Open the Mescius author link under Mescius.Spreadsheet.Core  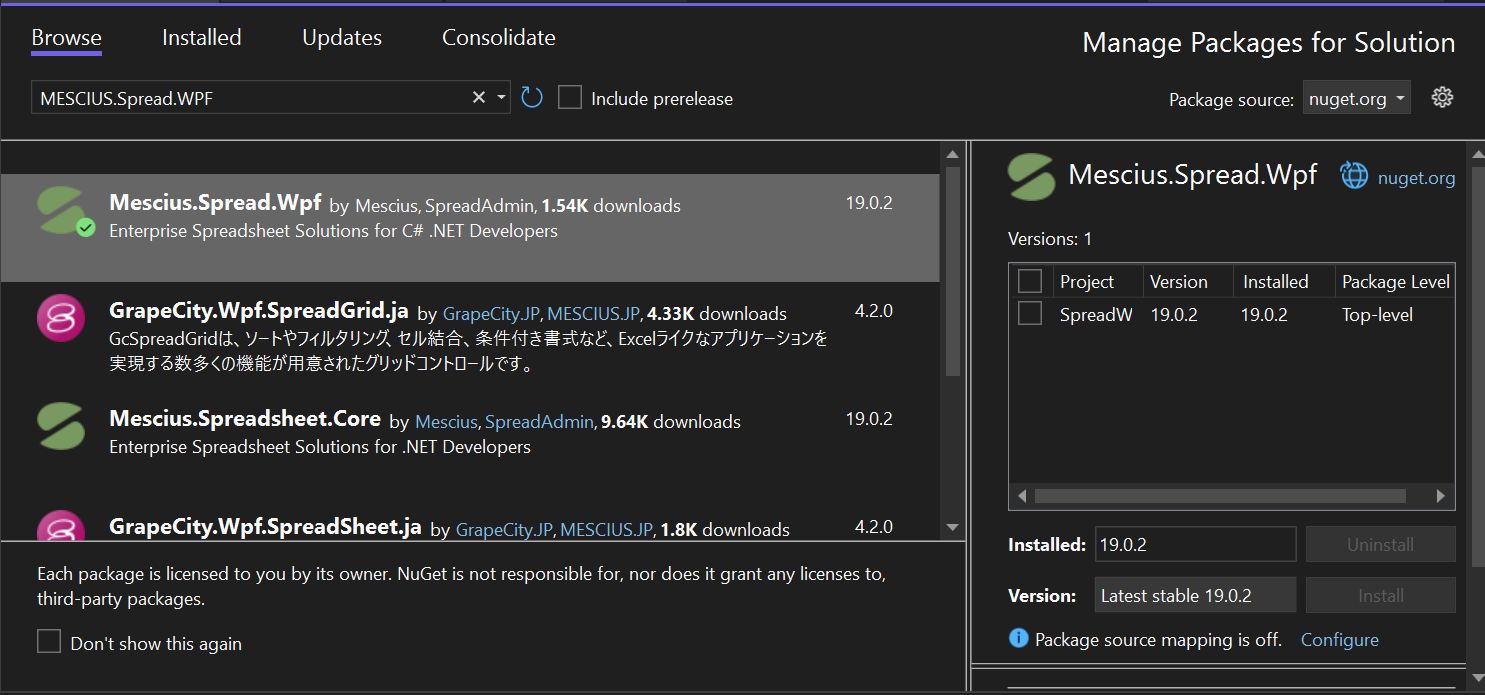pos(448,422)
